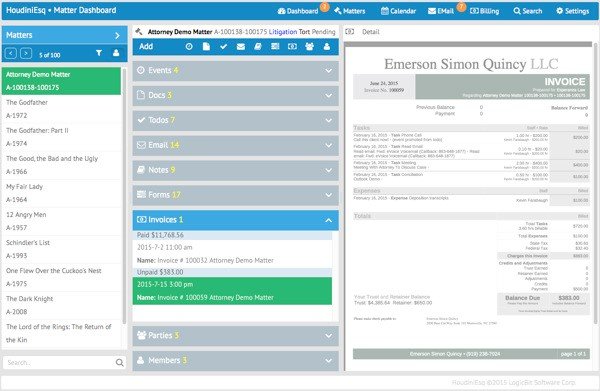This screenshot has width=600, height=391.
Task: Select The Good, the Bad and the Ugly
Action: click(x=61, y=165)
